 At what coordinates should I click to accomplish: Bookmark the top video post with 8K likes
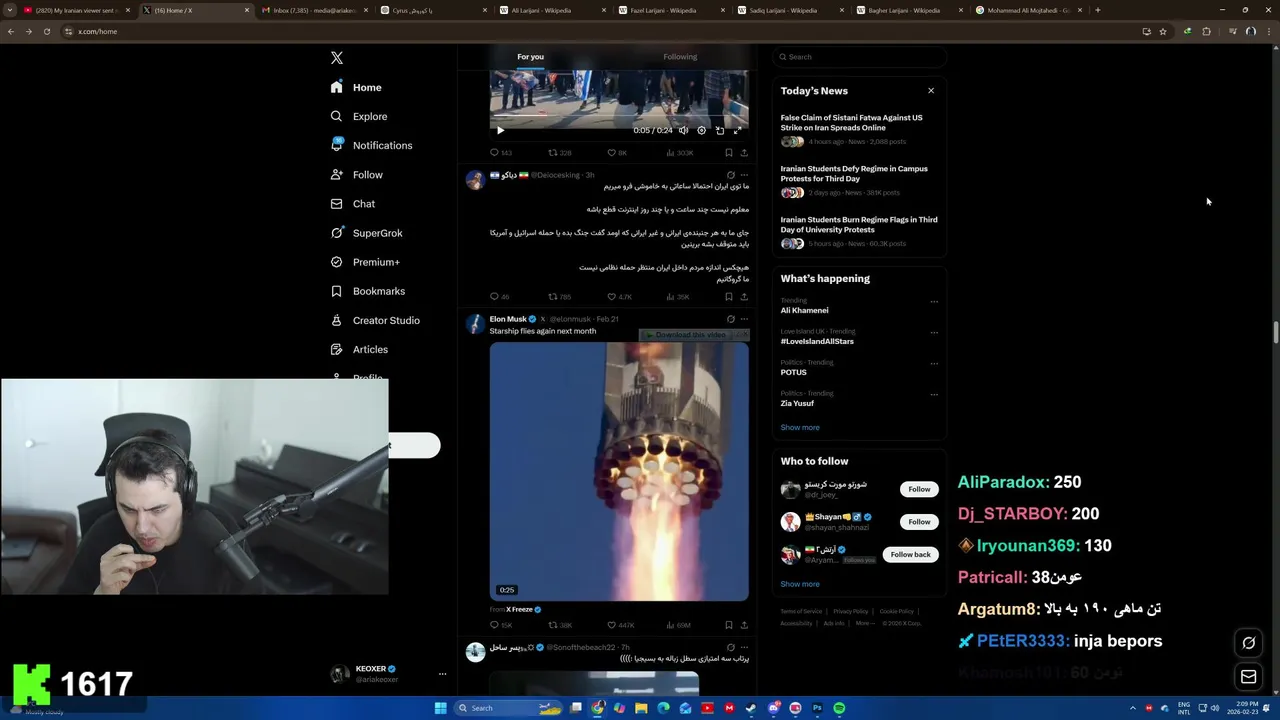tap(728, 152)
